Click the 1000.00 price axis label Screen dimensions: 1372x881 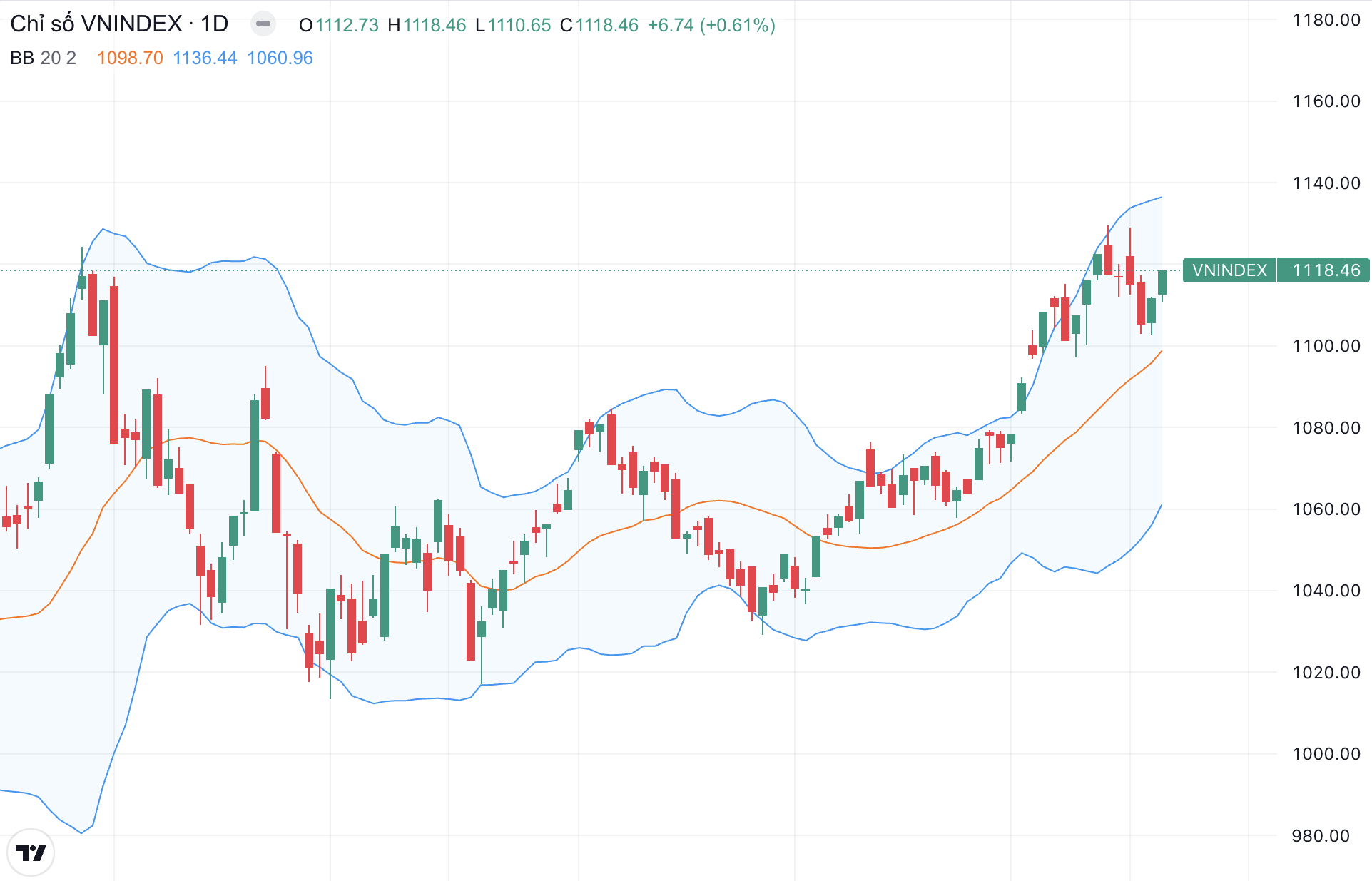pyautogui.click(x=1326, y=754)
